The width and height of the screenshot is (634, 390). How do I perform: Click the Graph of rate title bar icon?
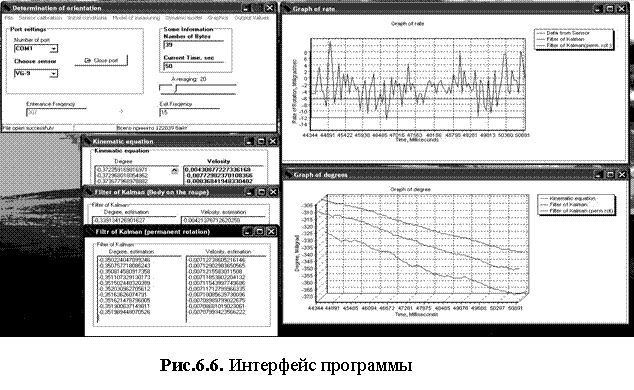pos(287,8)
